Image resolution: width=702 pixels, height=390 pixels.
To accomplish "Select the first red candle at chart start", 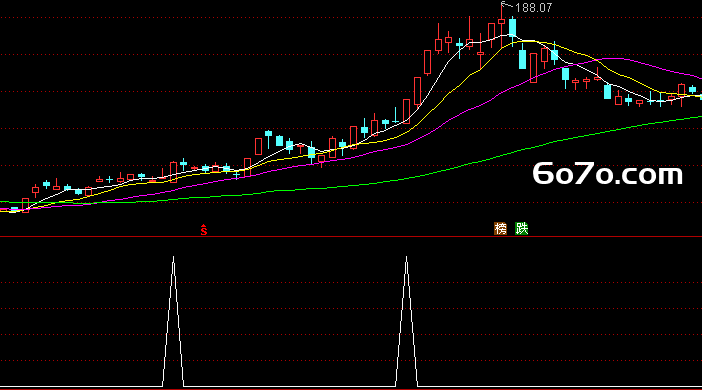I will 26,206.
